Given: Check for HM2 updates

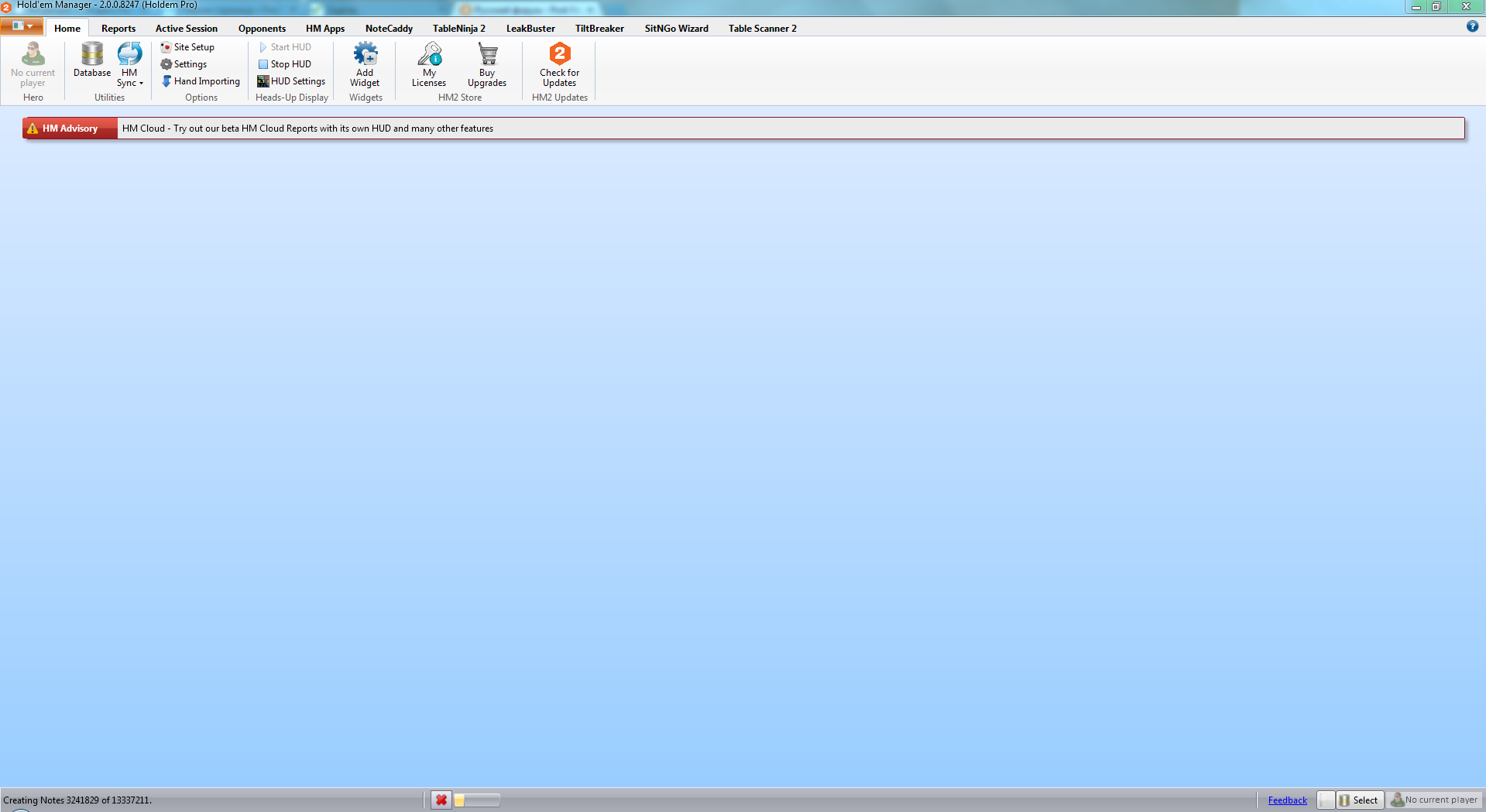Looking at the screenshot, I should pos(559,65).
